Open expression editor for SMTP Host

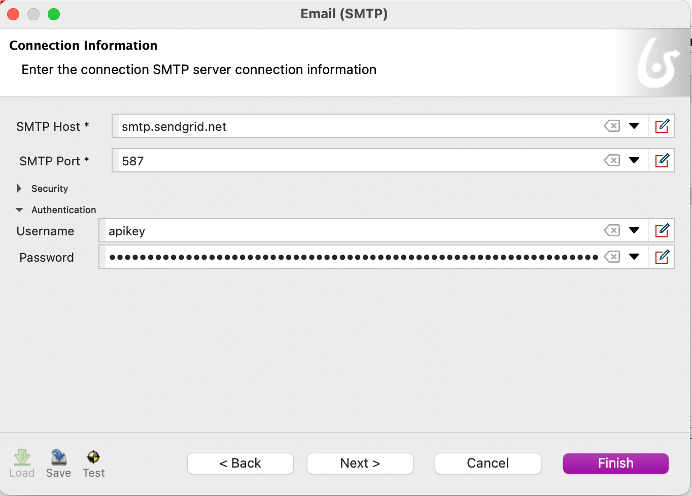coord(662,126)
